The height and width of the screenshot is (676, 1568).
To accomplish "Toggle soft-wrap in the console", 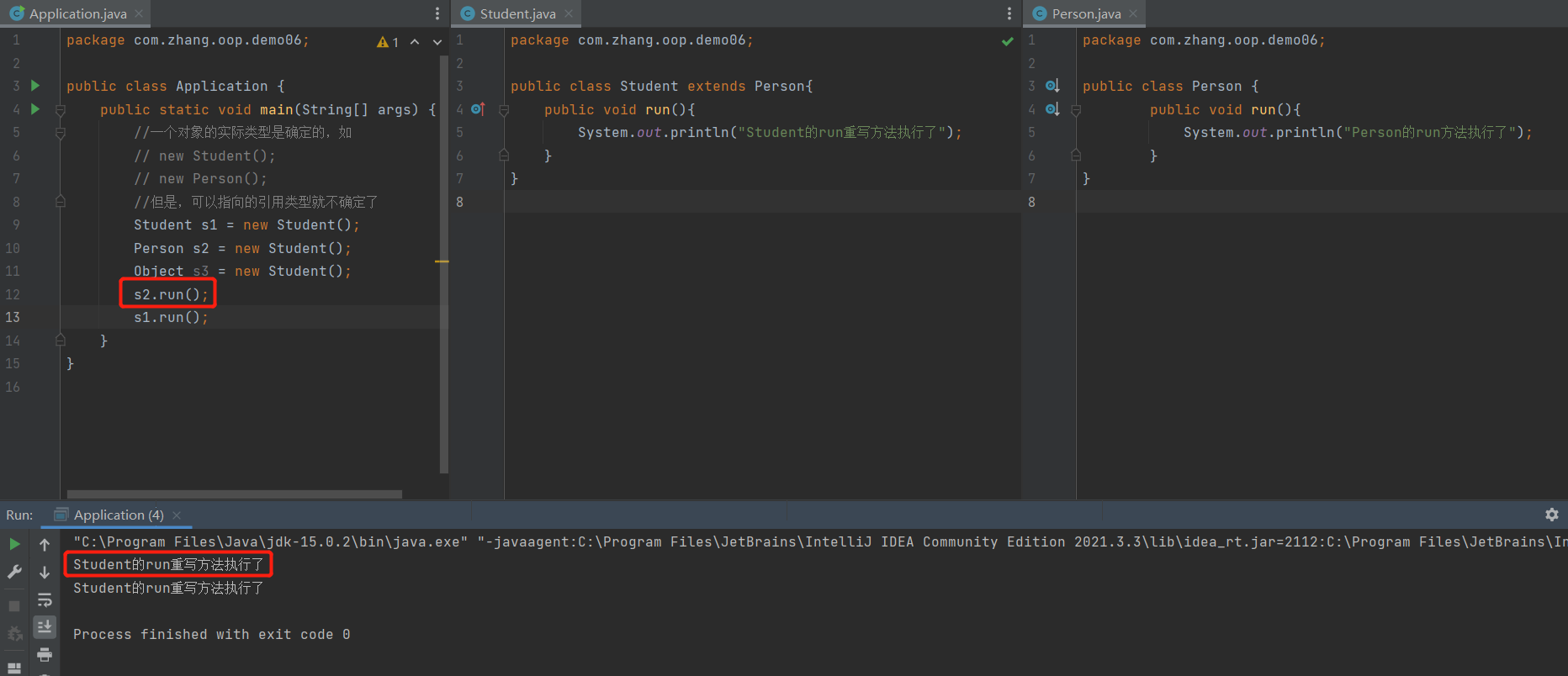I will [x=45, y=600].
